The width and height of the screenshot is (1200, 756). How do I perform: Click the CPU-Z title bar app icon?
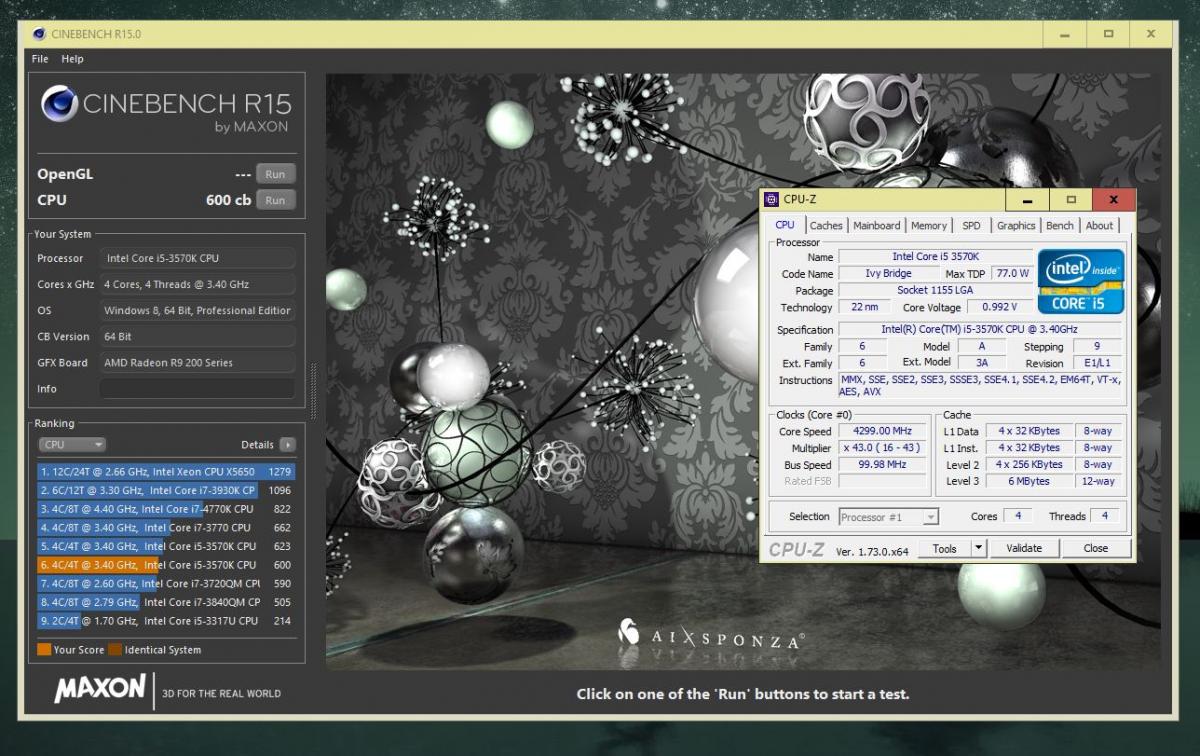772,200
